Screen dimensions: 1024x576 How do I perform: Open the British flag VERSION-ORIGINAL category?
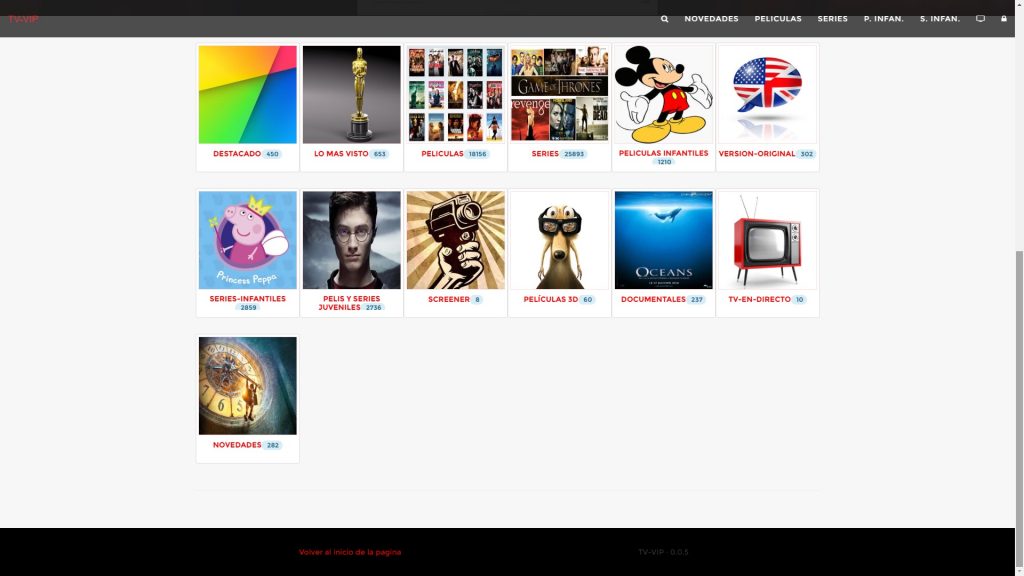pos(766,94)
